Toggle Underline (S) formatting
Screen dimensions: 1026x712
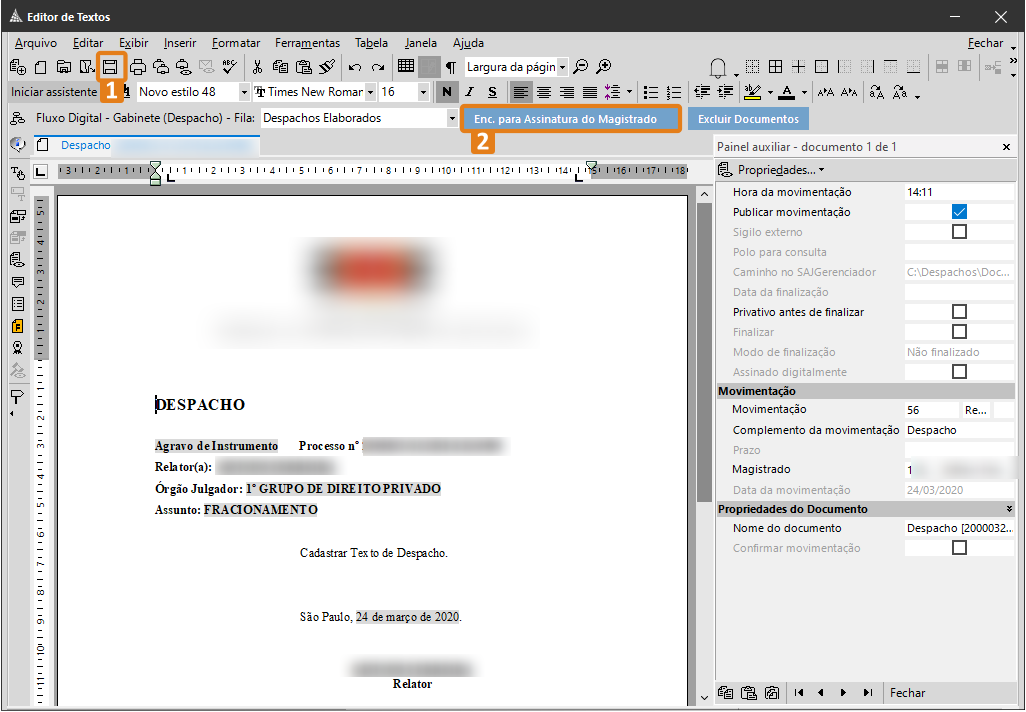click(492, 92)
